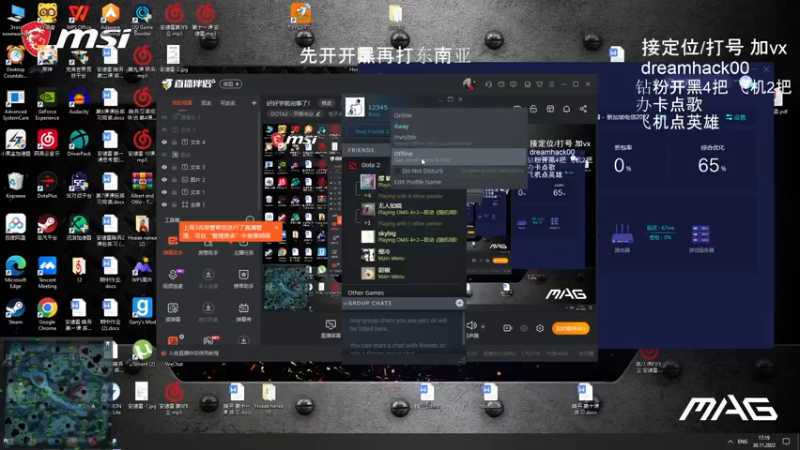The height and width of the screenshot is (450, 800).
Task: Toggle visibility eye for 文本 4 layer
Action: (x=164, y=142)
